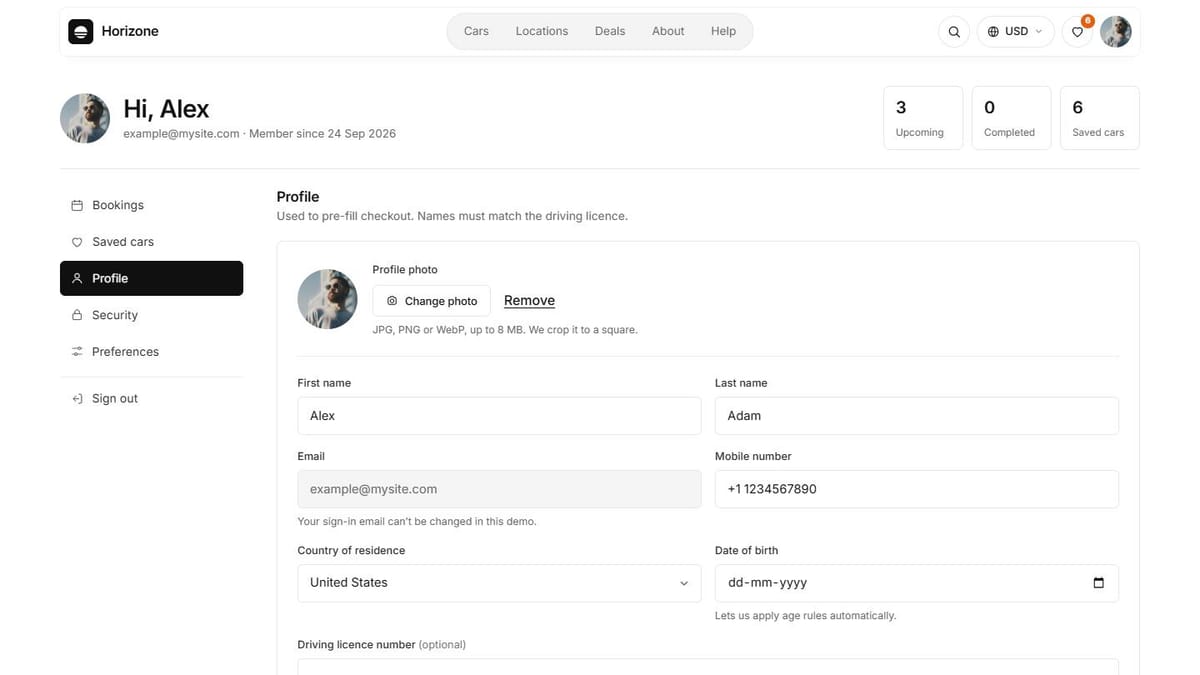
Task: Open the USD currency dropdown
Action: pos(1015,32)
